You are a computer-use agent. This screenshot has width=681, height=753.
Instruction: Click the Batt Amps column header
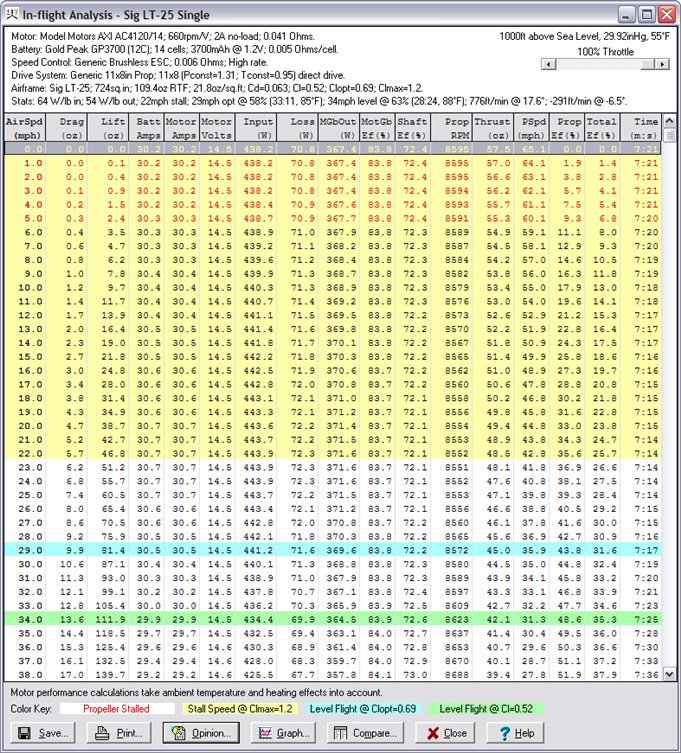(x=146, y=128)
